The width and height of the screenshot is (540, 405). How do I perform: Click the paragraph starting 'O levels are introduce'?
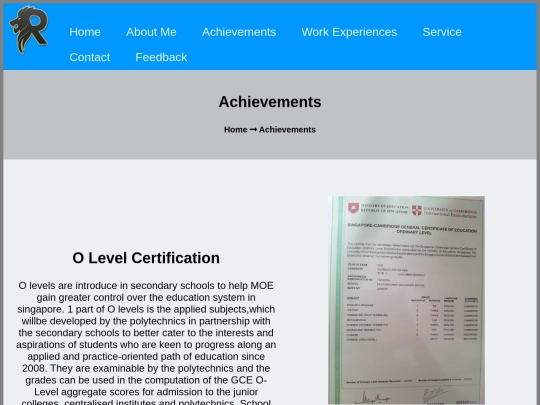[x=146, y=344]
